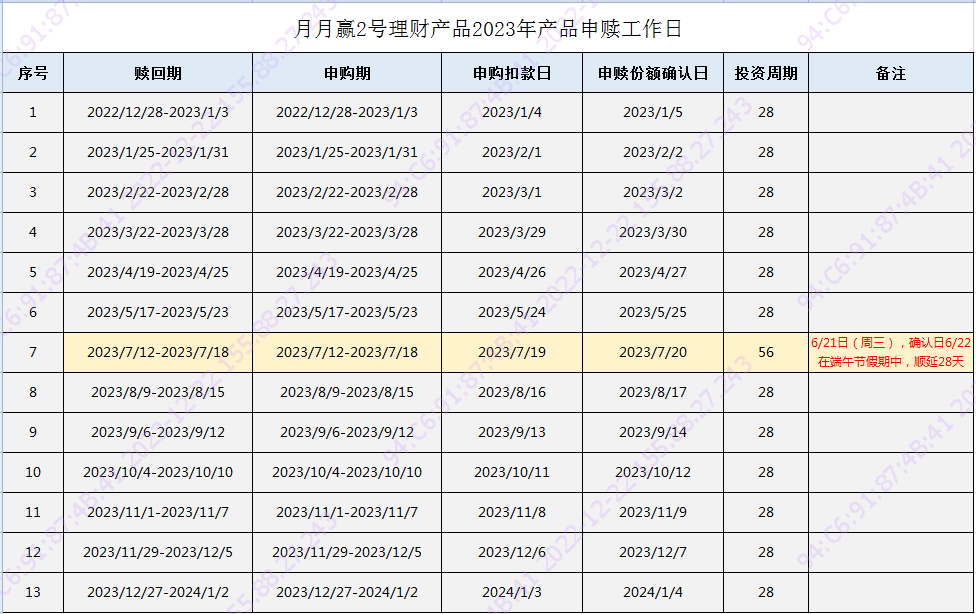Screen dimensions: 976x614
Task: Click 赎回期 cell 2022/12/28-2023/1/3 in row 1
Action: click(x=158, y=113)
